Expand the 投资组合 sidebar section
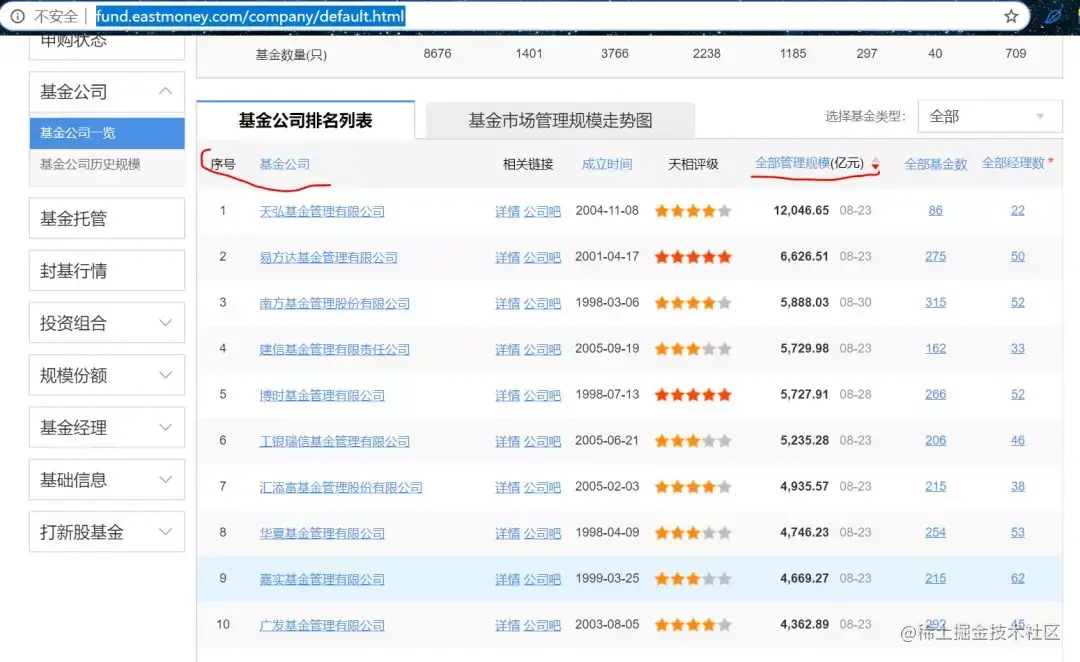Image resolution: width=1080 pixels, height=662 pixels. click(165, 323)
